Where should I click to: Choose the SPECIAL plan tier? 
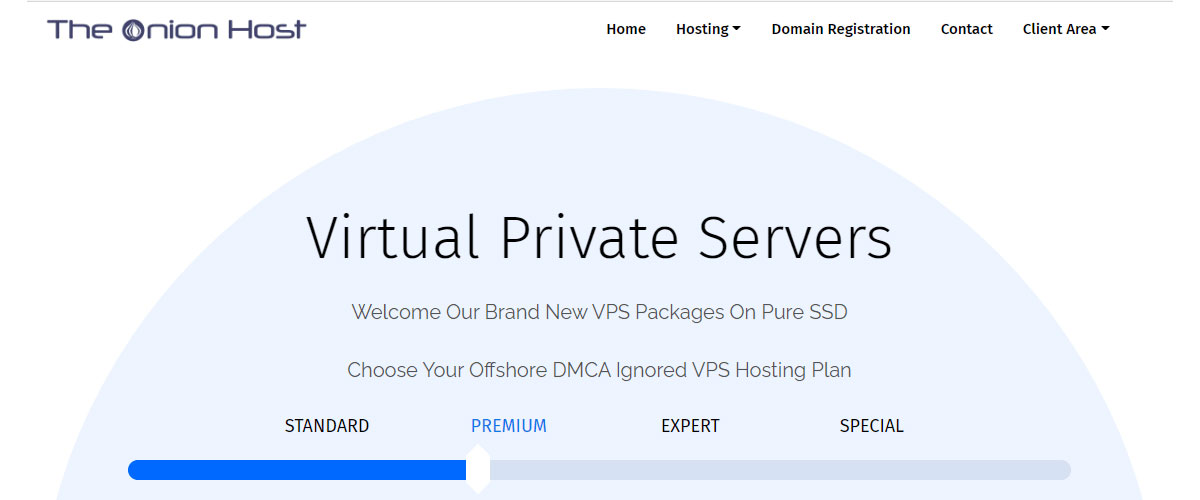pos(872,426)
